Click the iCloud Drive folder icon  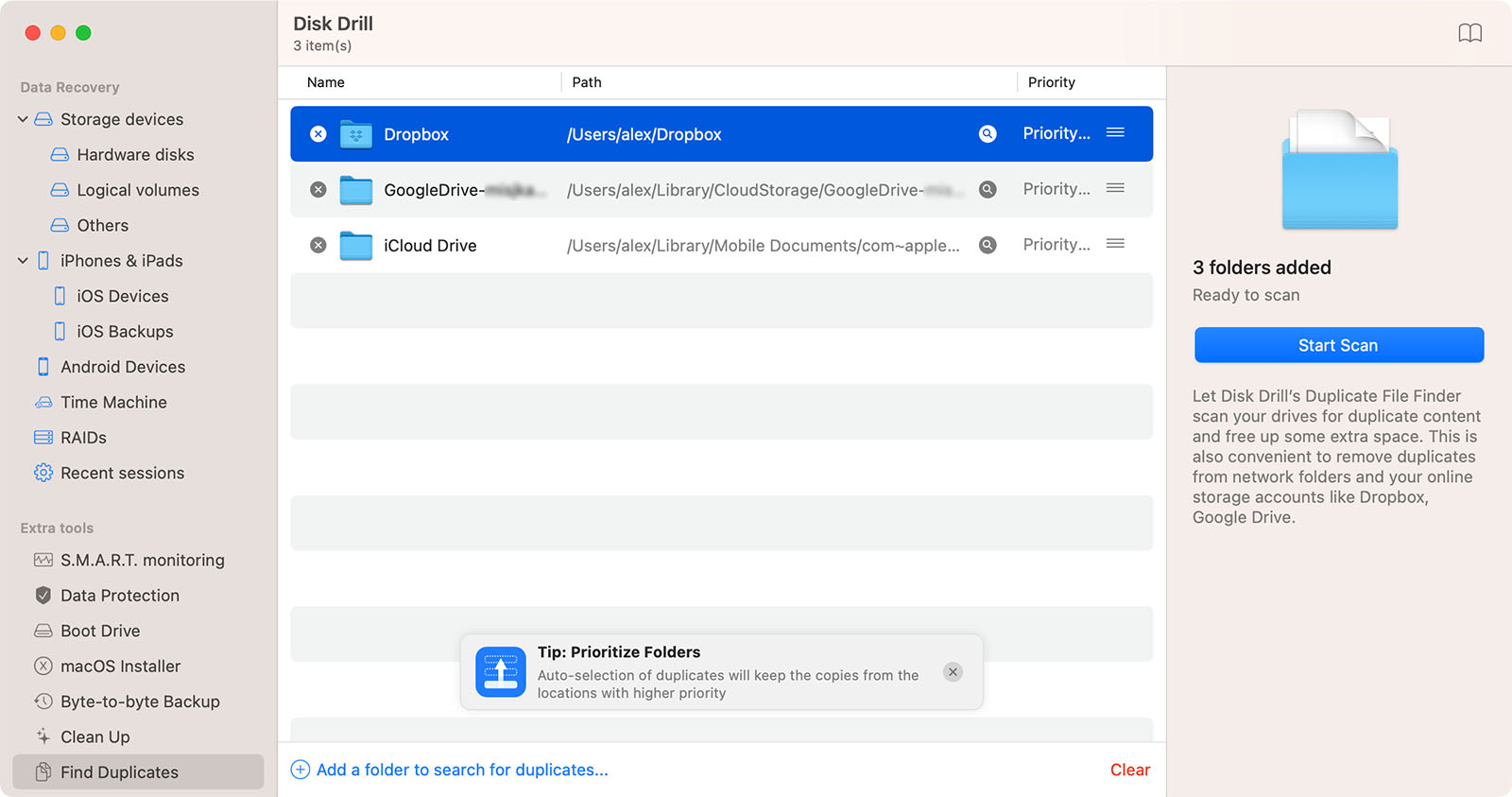(356, 246)
